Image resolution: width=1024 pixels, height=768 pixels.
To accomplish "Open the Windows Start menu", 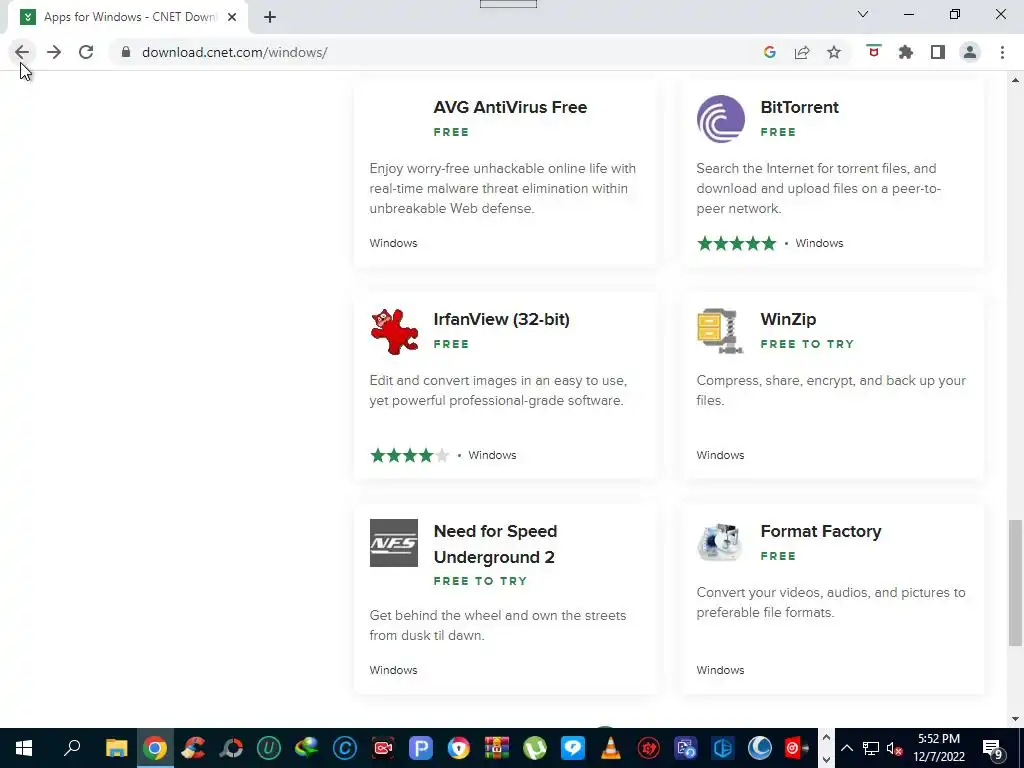I will point(24,748).
